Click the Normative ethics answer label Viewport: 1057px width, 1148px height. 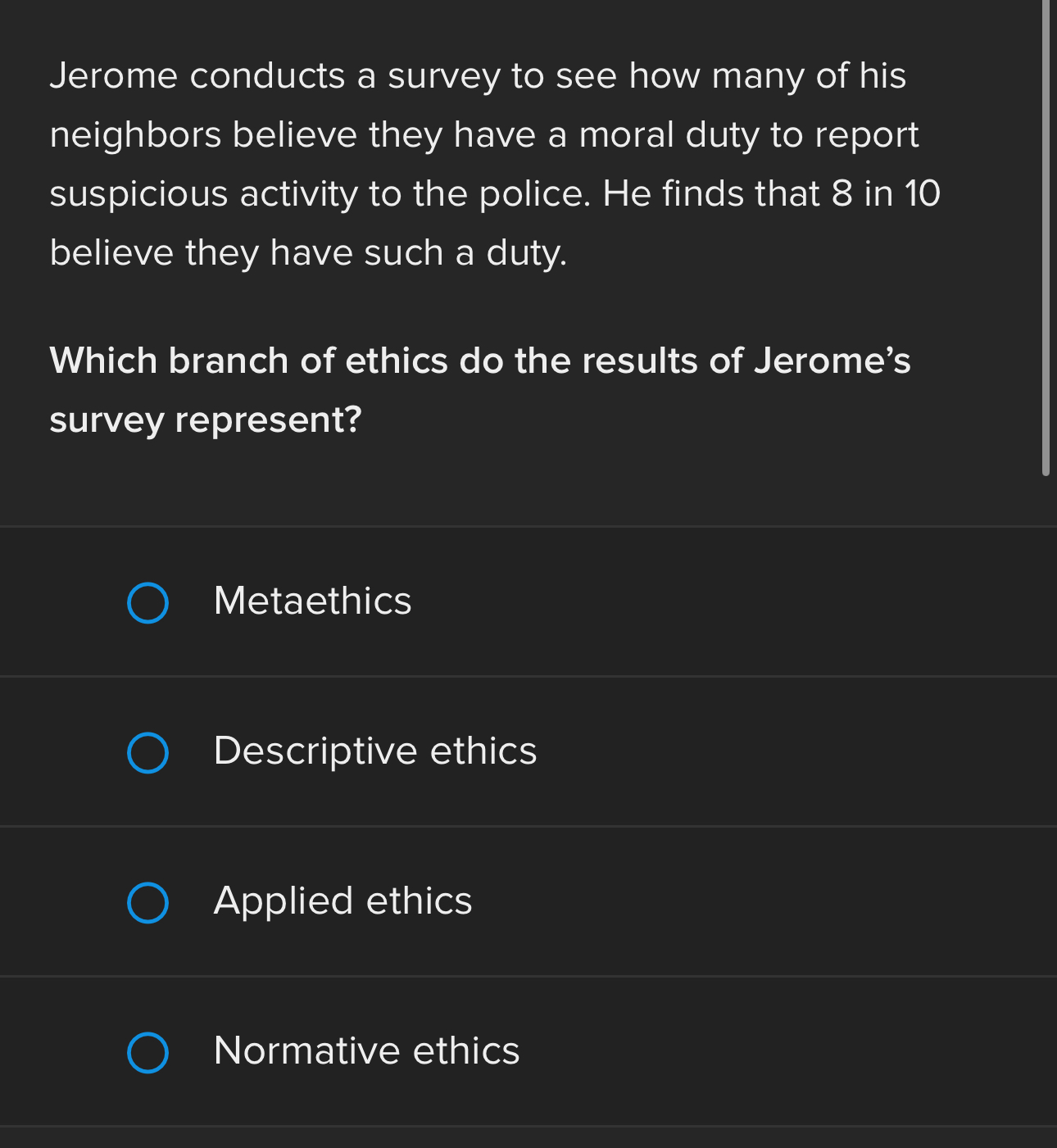(x=366, y=1050)
